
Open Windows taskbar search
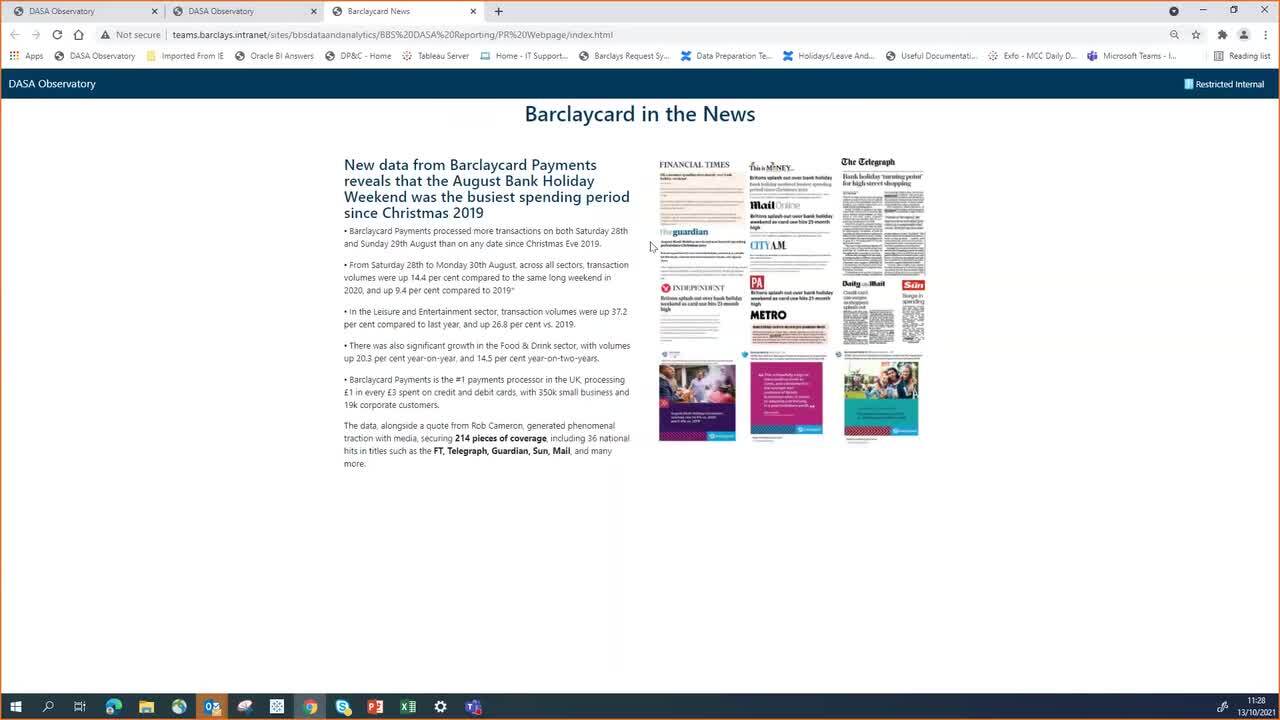[48, 707]
